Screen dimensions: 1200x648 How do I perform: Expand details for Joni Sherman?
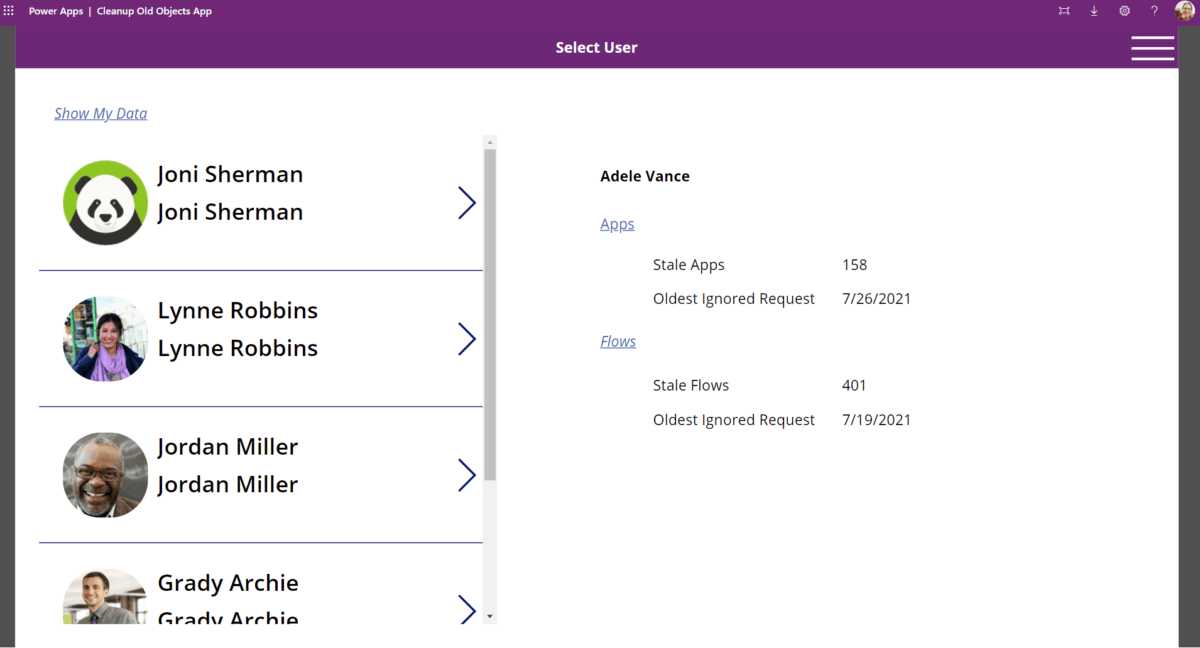[x=466, y=202]
